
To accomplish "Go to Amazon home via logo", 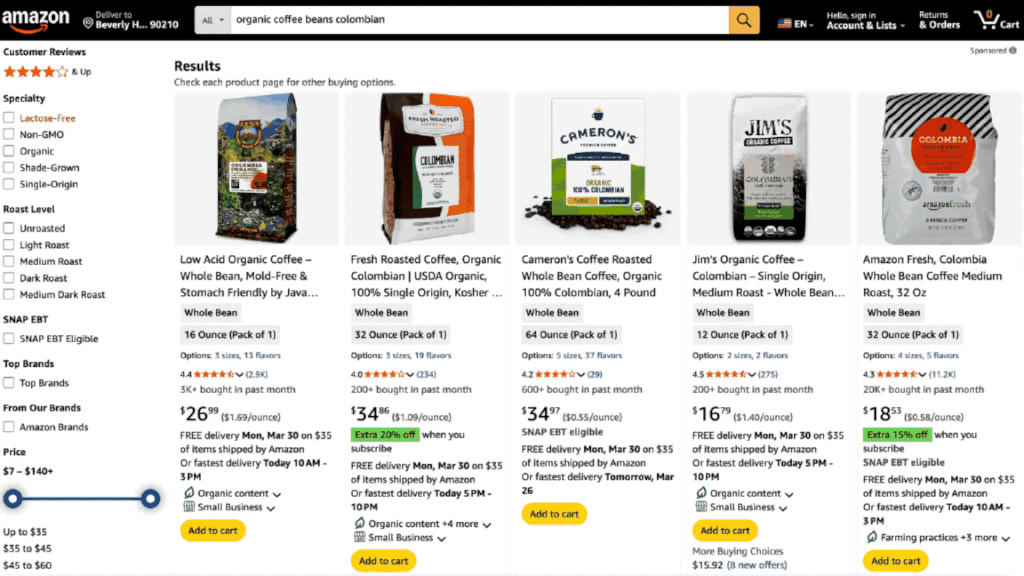I will tap(35, 20).
